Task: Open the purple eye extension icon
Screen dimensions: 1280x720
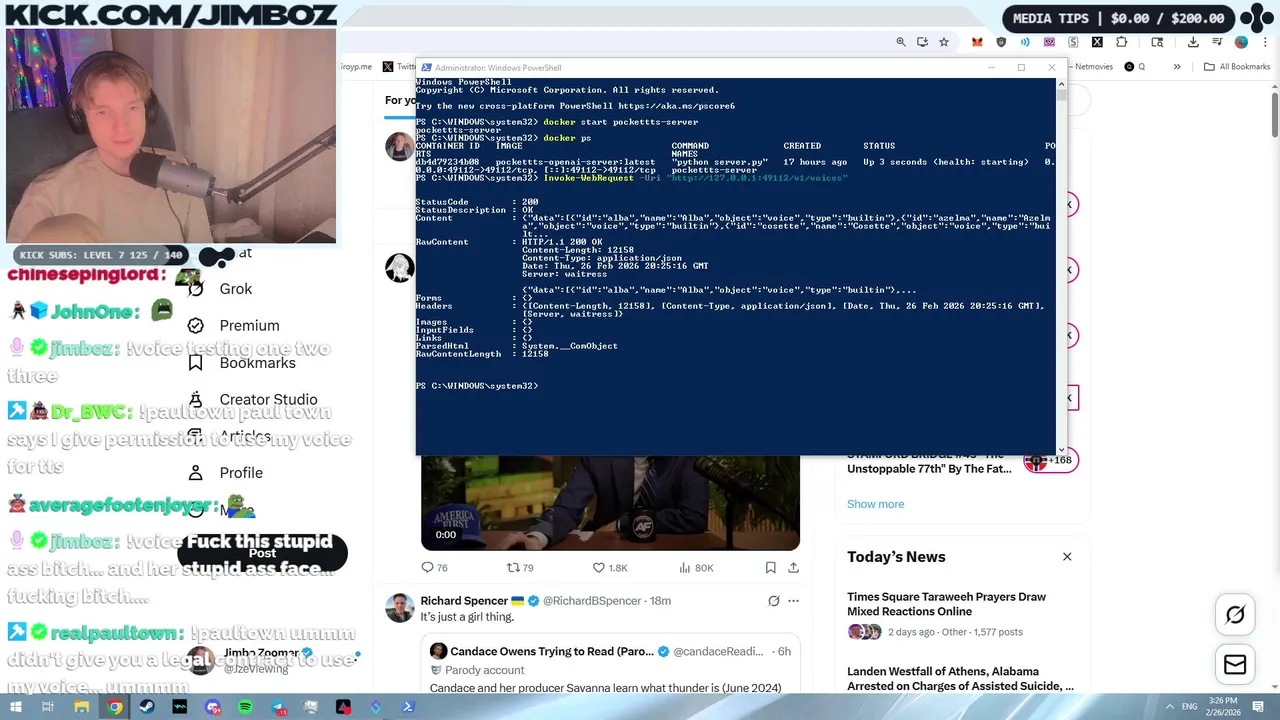Action: (1049, 42)
